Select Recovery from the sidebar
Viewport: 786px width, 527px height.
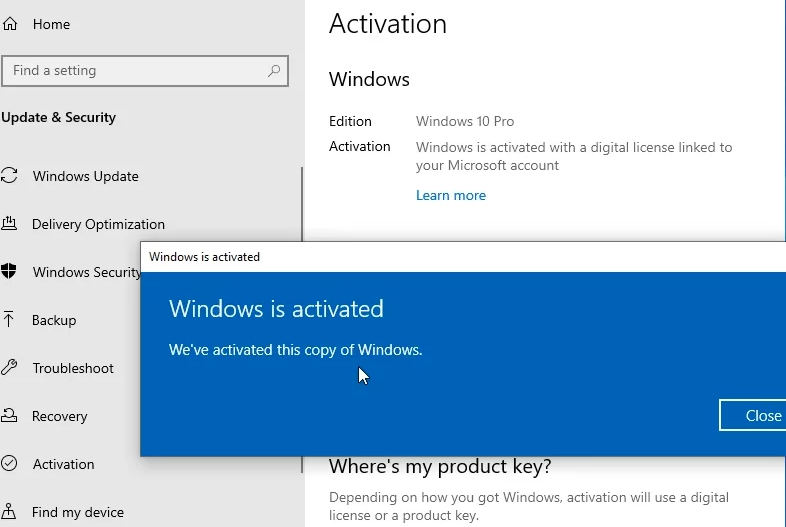(x=60, y=416)
